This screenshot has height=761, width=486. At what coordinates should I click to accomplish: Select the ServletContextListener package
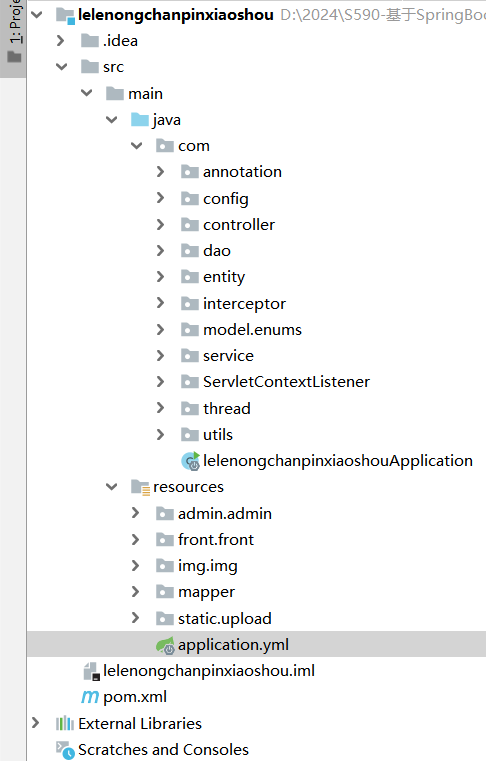(x=286, y=382)
